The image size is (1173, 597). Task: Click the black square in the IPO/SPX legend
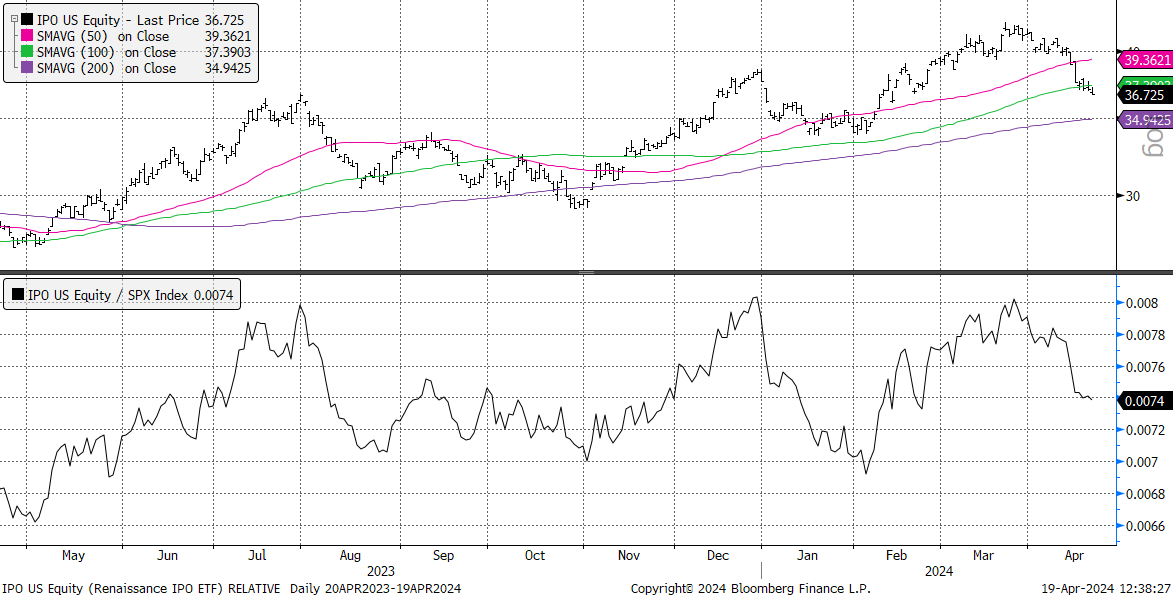(x=18, y=294)
